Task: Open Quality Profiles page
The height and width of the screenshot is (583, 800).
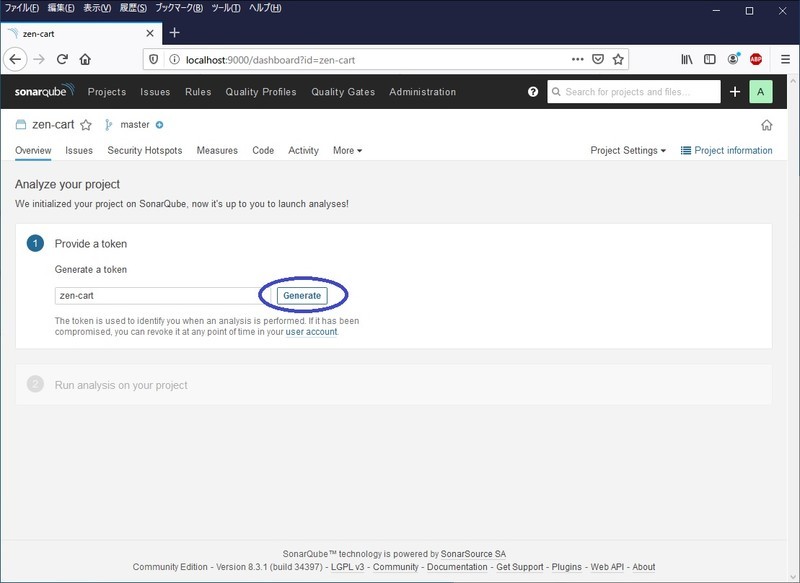Action: pos(261,92)
